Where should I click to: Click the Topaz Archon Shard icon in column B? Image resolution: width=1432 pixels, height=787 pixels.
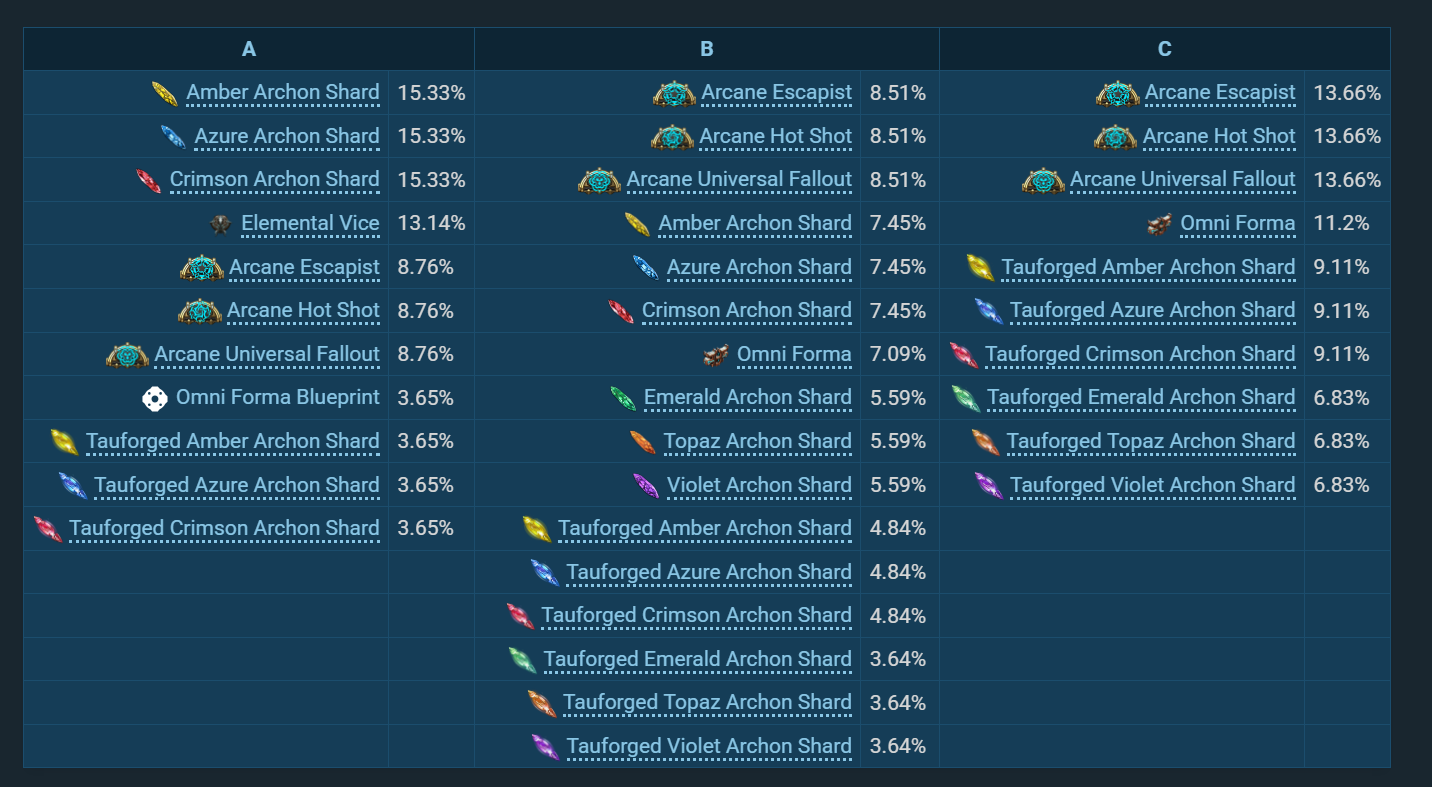(642, 442)
